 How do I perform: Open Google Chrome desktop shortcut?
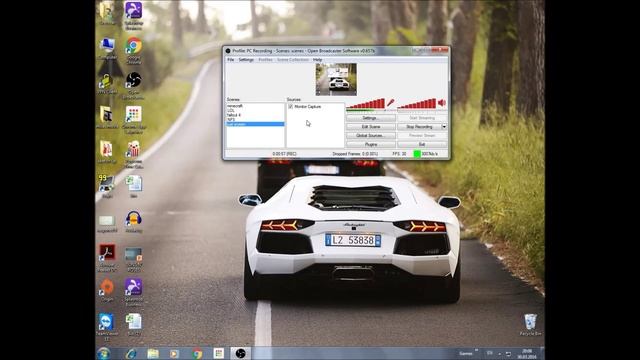click(133, 50)
